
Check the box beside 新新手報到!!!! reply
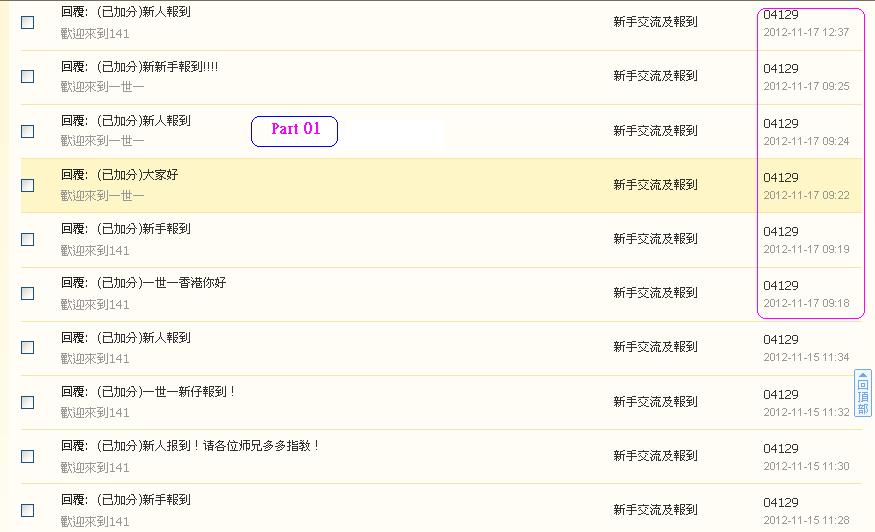pos(27,76)
